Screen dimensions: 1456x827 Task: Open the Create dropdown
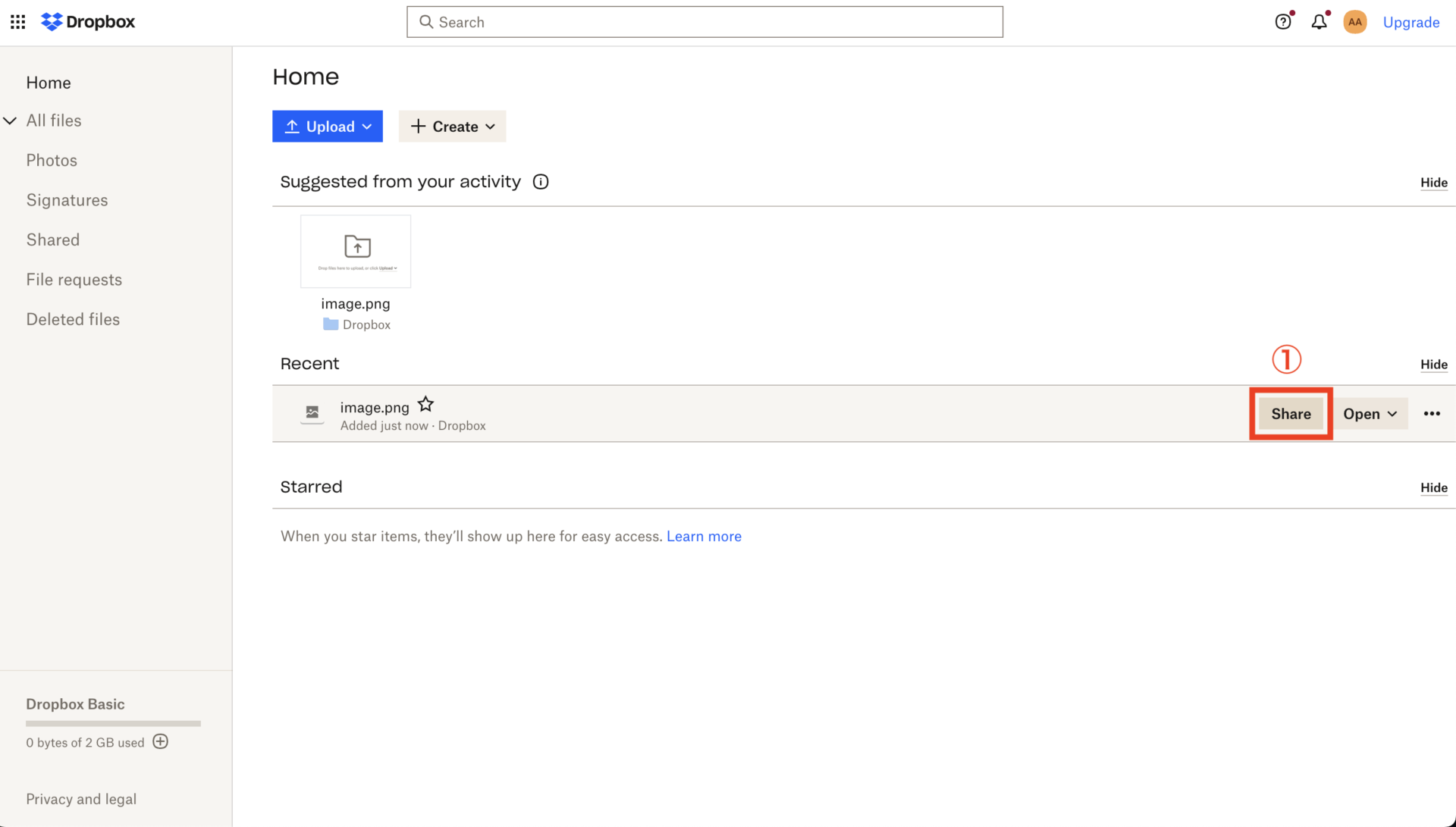click(452, 126)
